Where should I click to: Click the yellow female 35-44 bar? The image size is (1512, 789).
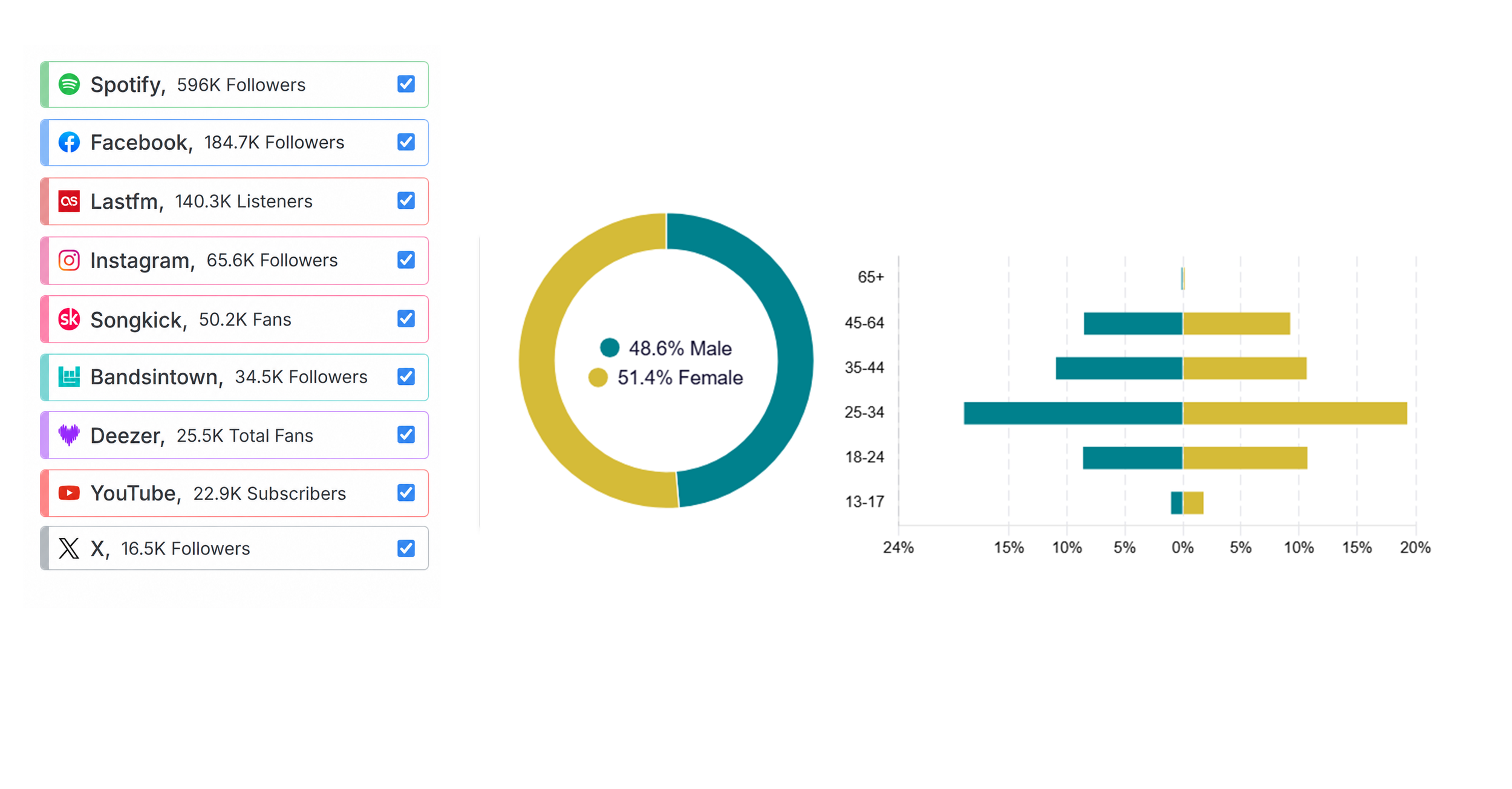(x=1245, y=368)
